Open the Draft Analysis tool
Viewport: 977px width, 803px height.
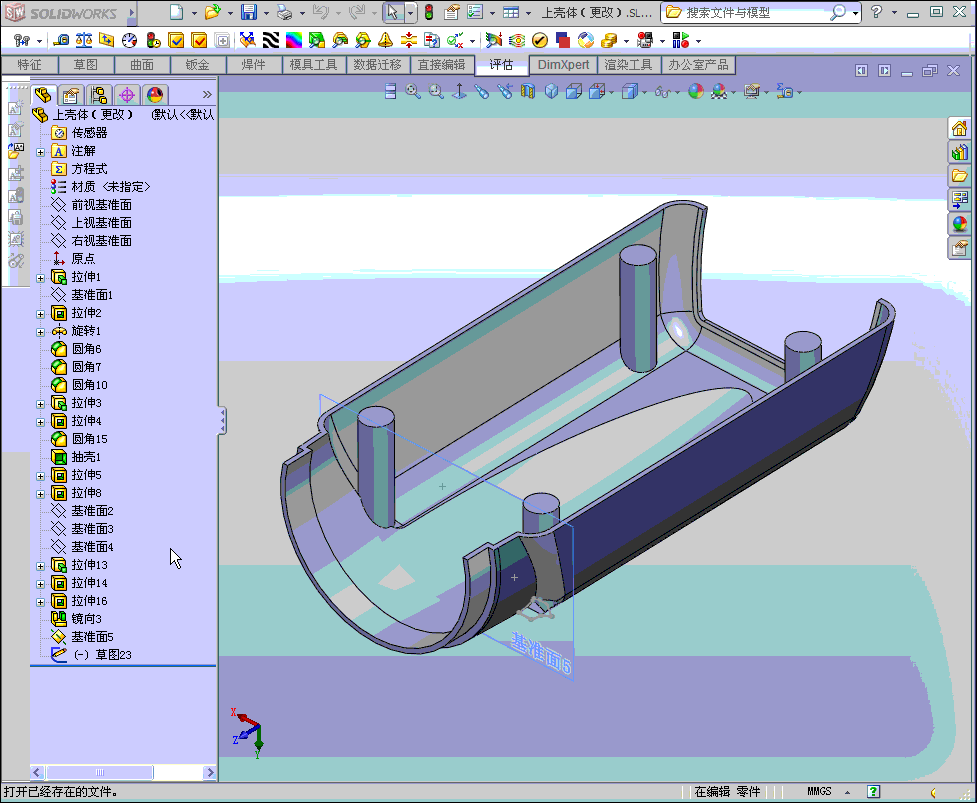click(317, 40)
